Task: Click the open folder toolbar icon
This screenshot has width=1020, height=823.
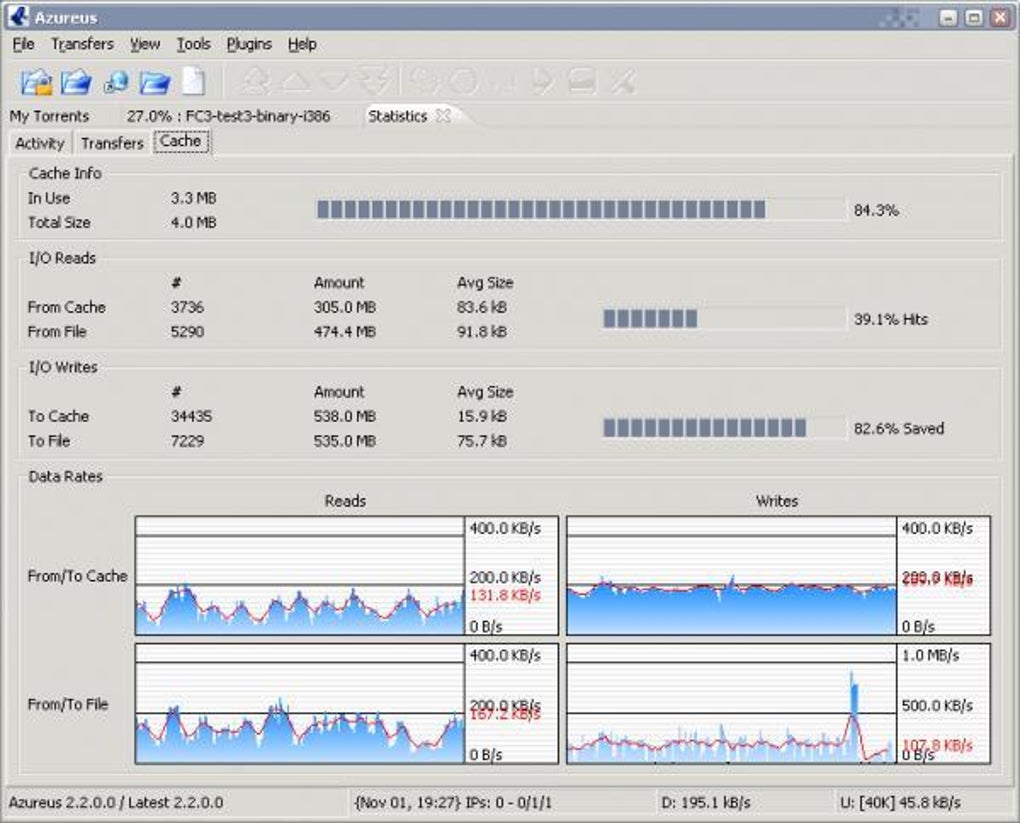Action: (x=154, y=81)
